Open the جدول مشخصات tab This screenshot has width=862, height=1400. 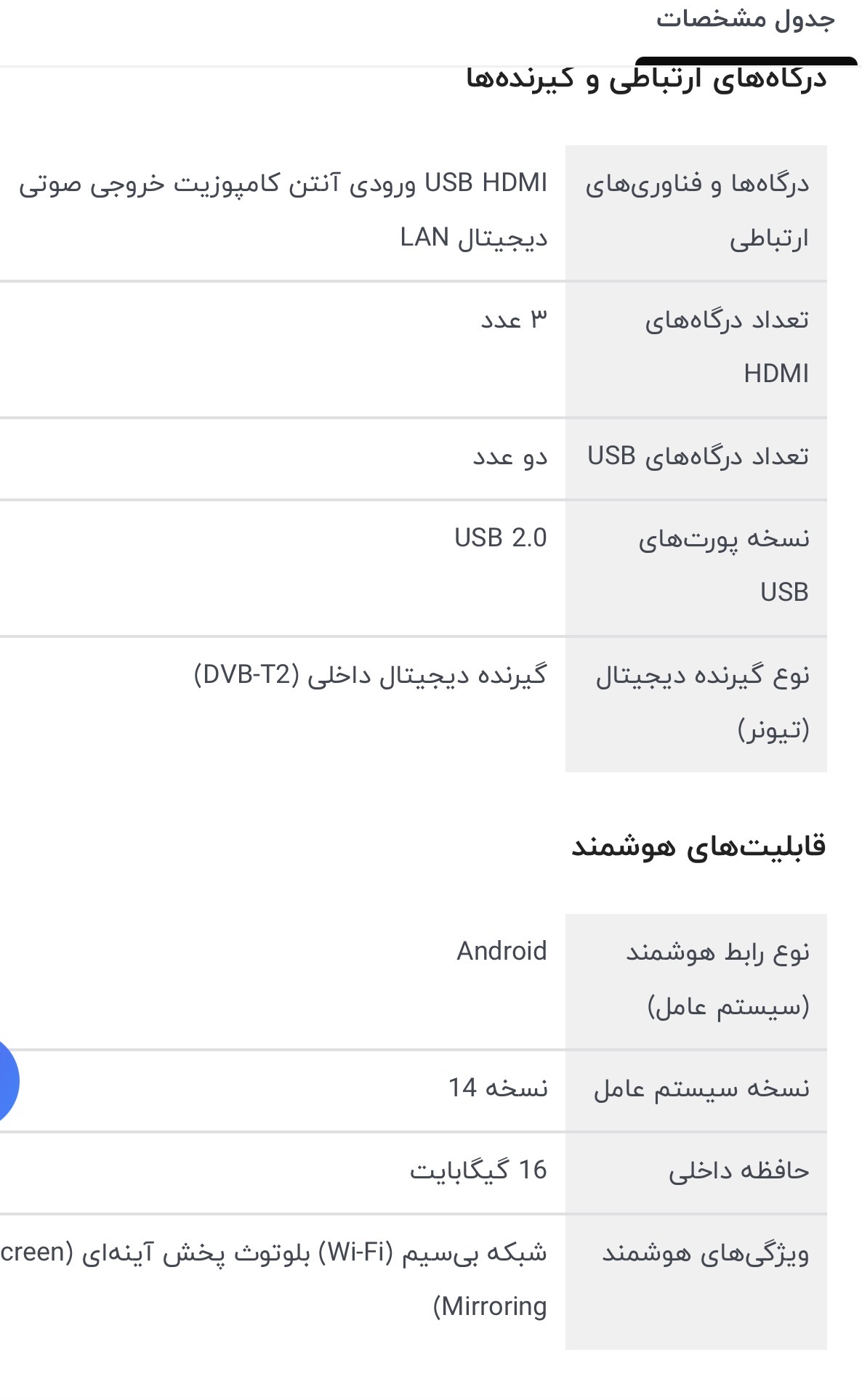(x=745, y=20)
